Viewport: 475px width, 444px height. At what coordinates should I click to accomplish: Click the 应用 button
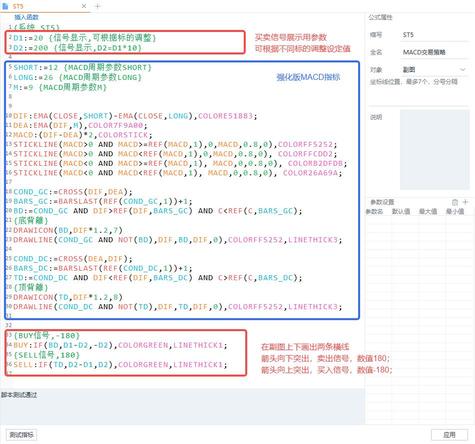449,435
